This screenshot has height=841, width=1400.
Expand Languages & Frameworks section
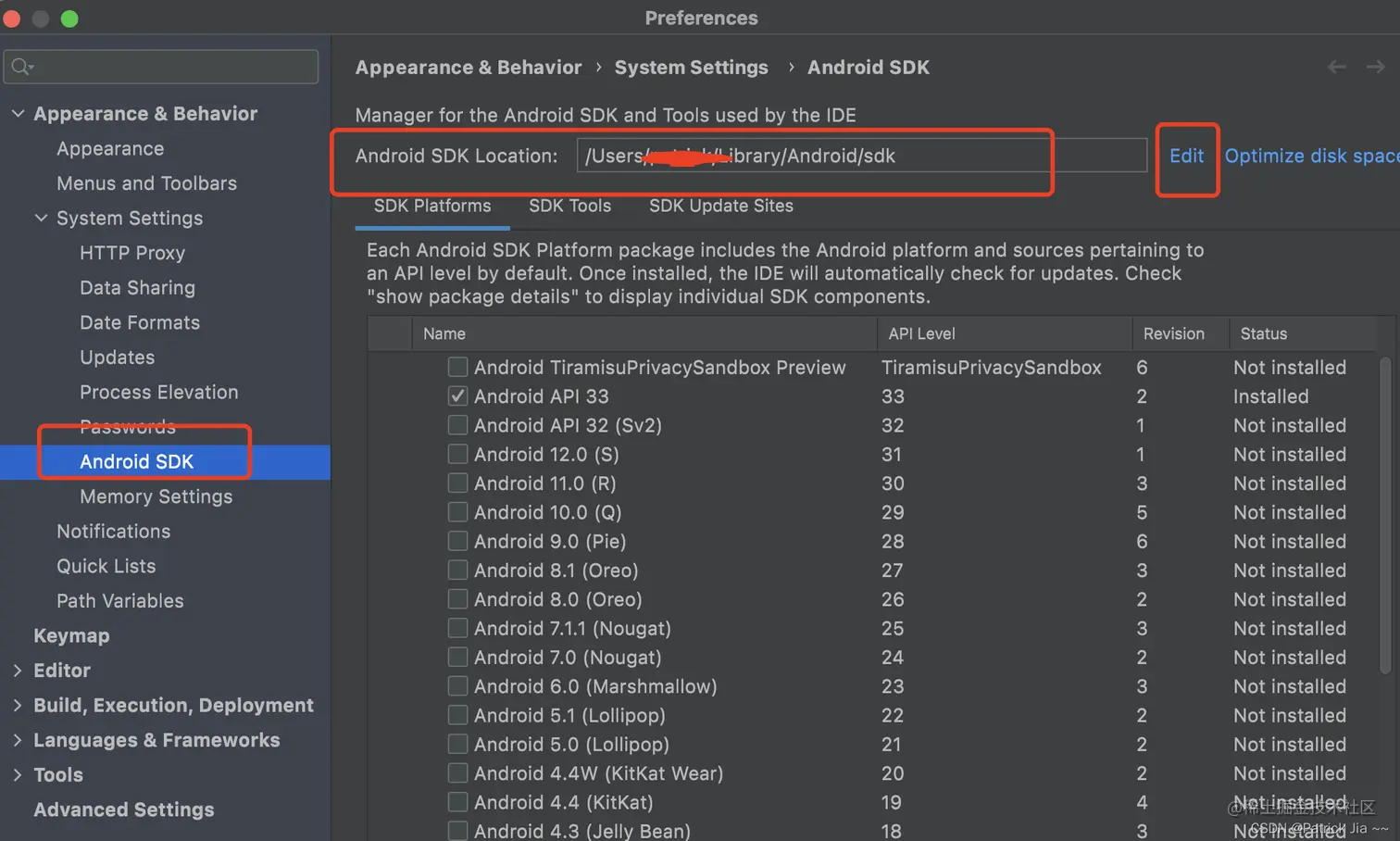pyautogui.click(x=18, y=740)
